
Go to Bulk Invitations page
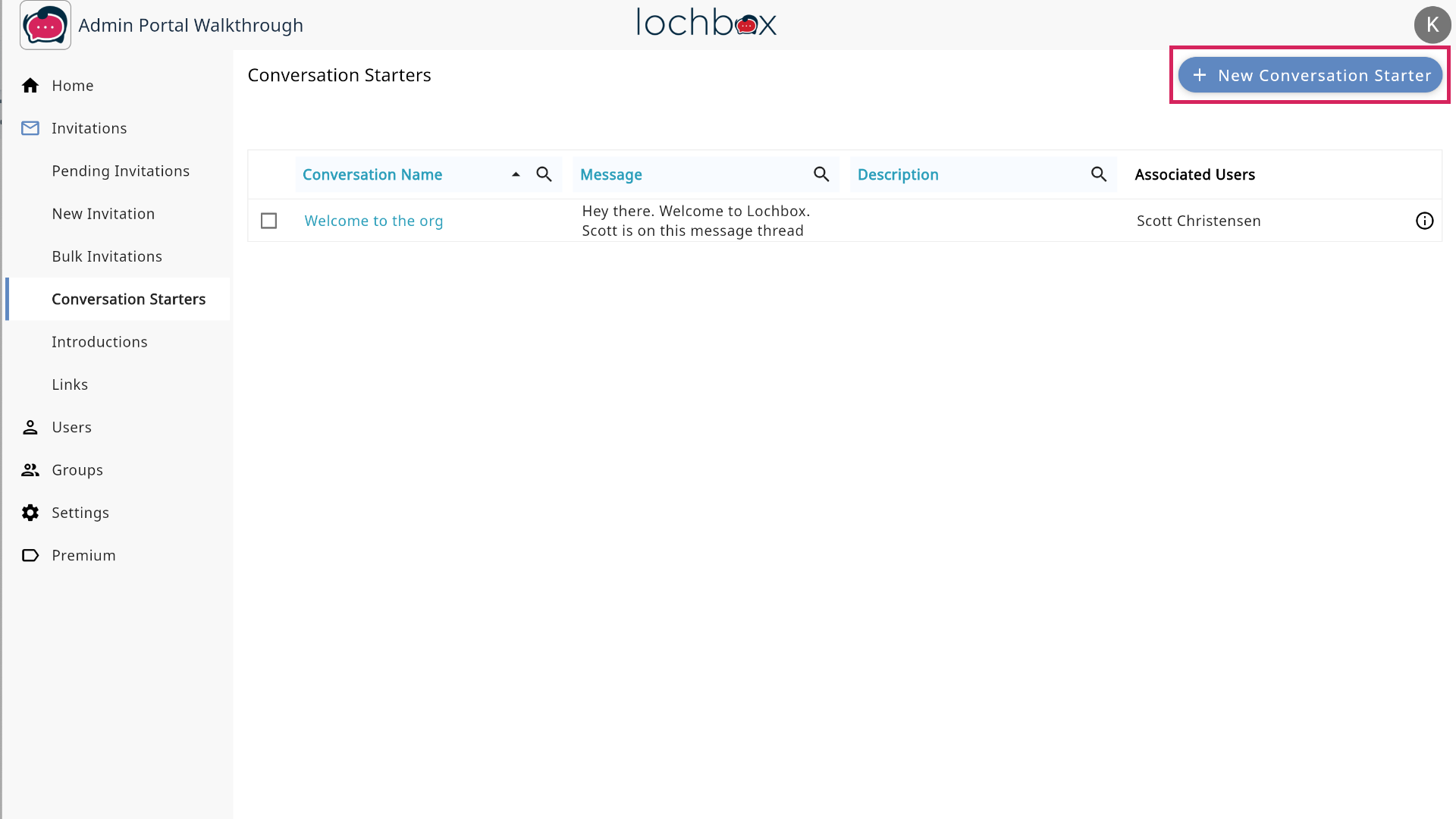107,256
